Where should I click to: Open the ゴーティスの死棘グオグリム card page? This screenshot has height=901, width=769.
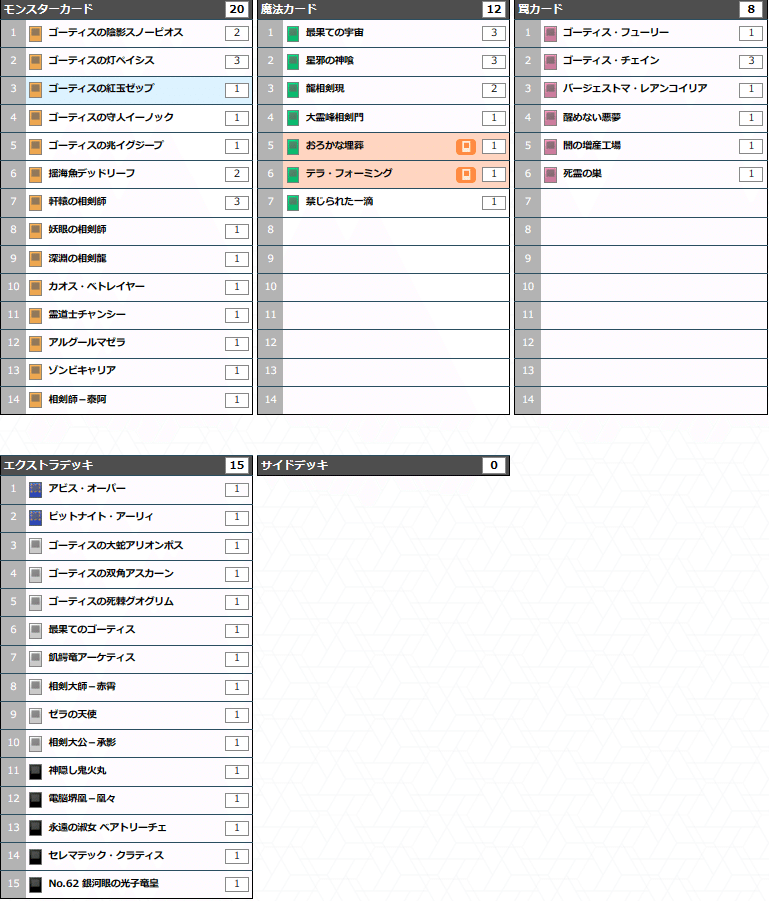pos(111,602)
